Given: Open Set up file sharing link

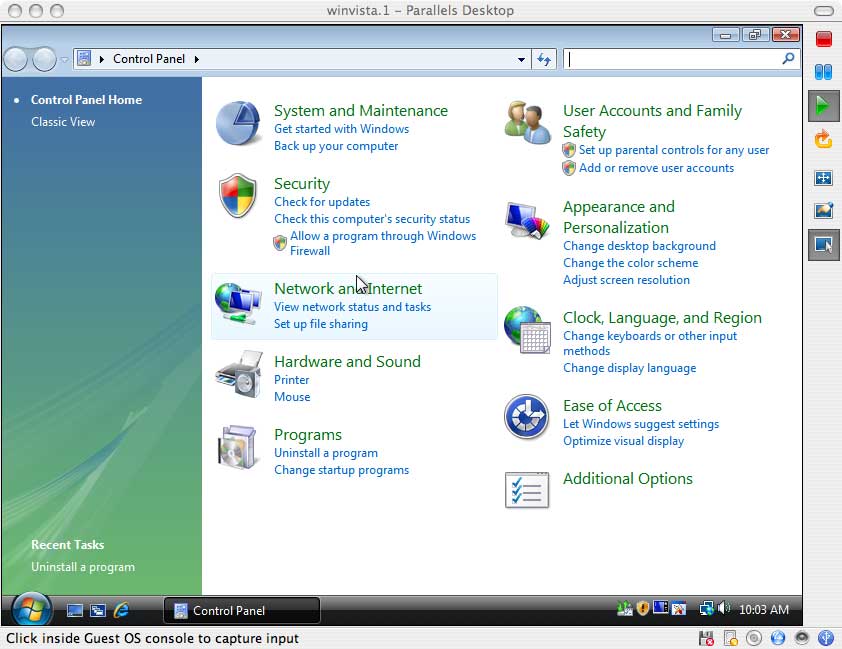Looking at the screenshot, I should pyautogui.click(x=321, y=324).
